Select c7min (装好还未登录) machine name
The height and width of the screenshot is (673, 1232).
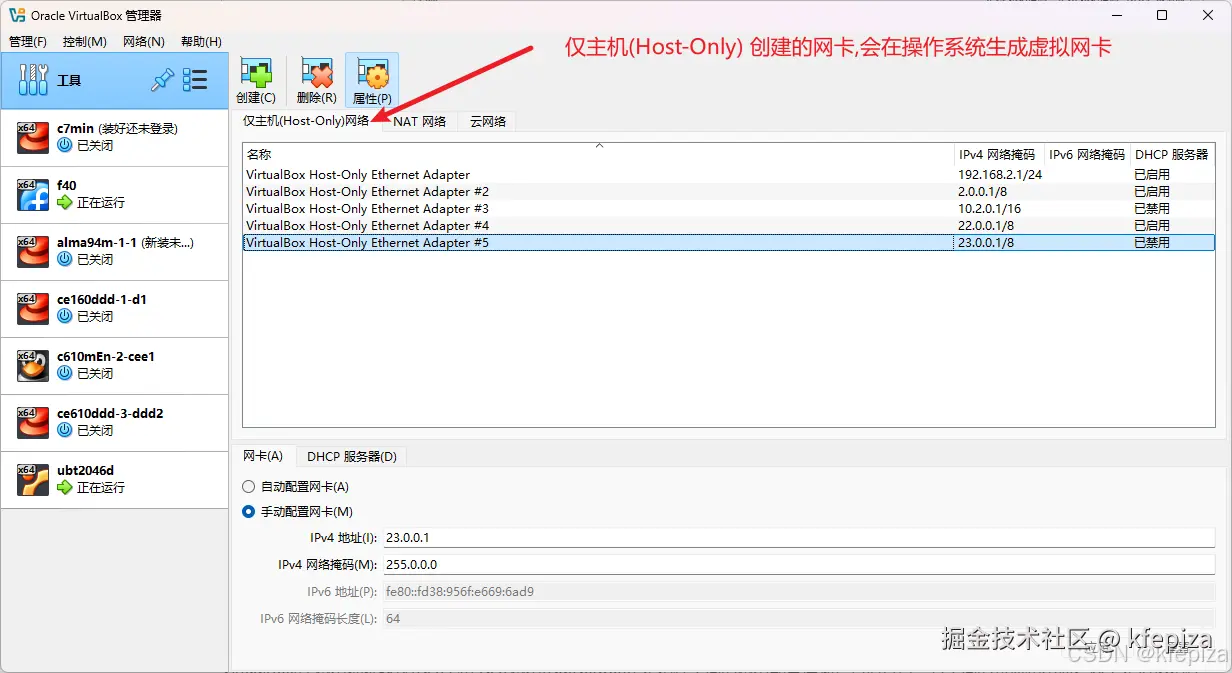coord(117,128)
